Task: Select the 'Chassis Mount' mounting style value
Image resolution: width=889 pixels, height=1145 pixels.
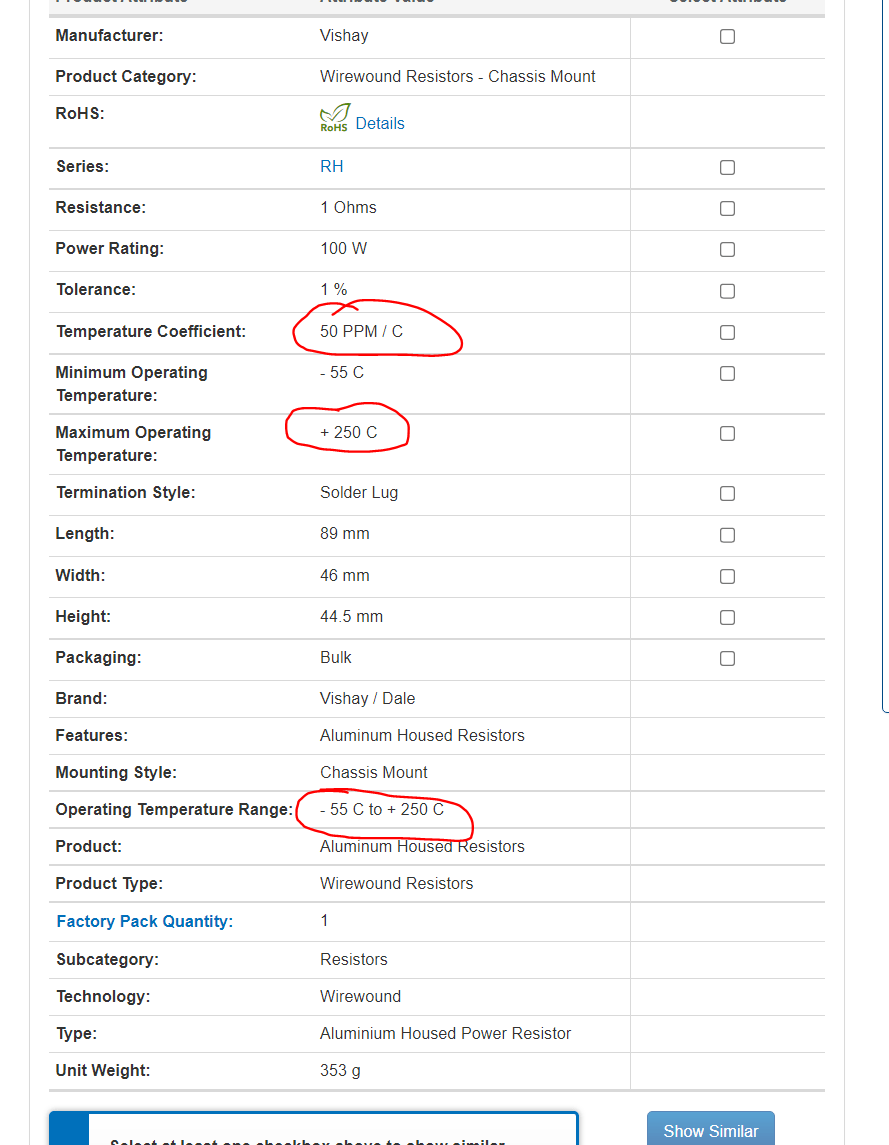Action: pos(373,773)
